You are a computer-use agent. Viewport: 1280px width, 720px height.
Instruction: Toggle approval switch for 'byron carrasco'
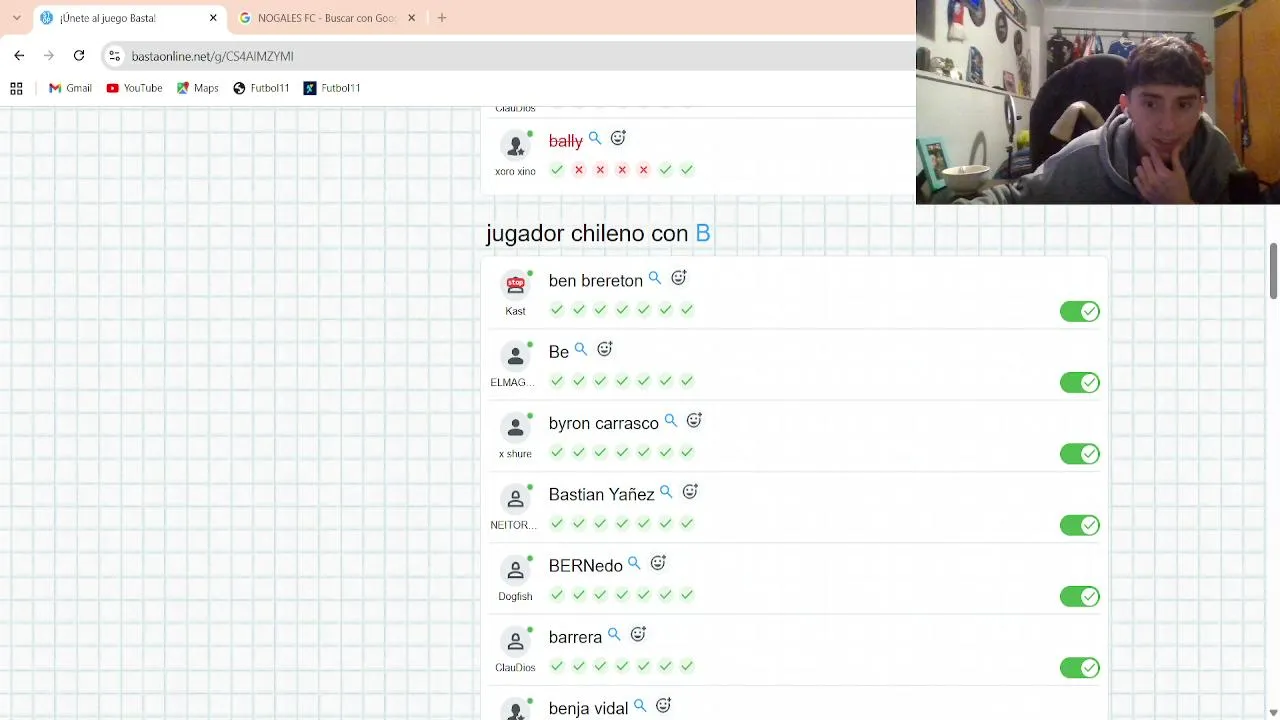(x=1080, y=454)
